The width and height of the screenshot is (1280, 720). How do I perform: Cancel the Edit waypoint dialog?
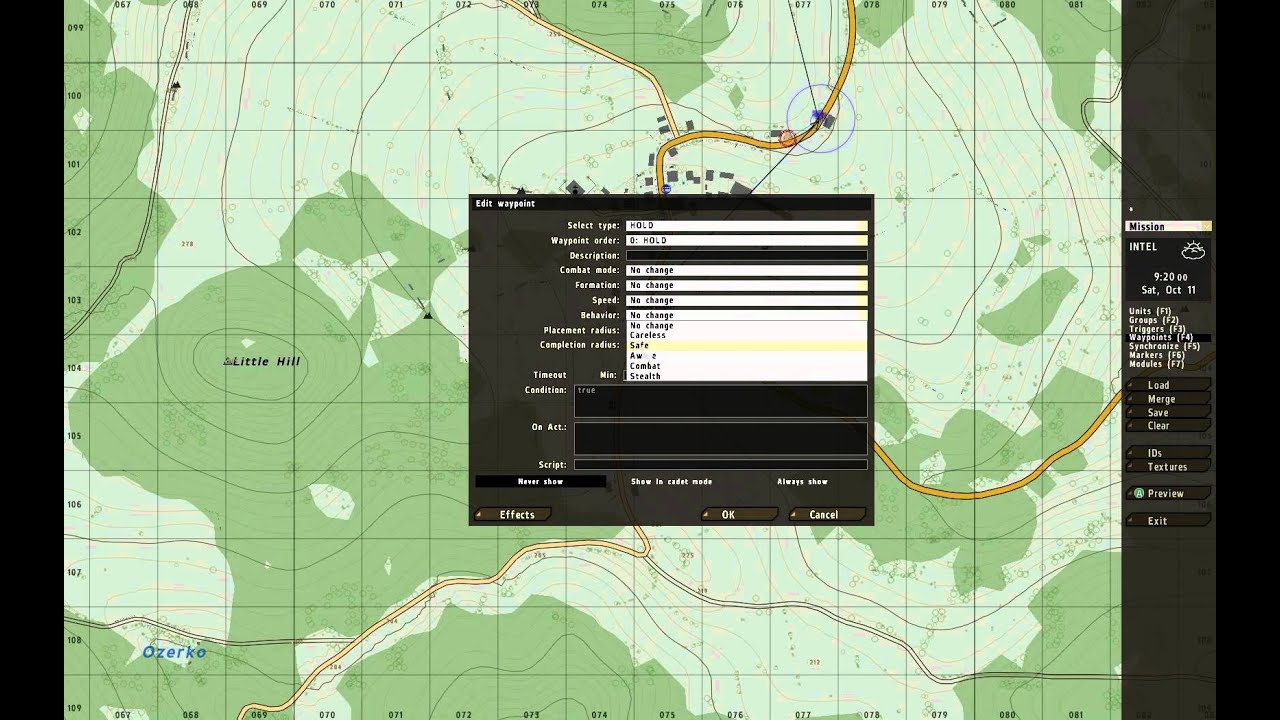click(x=827, y=515)
